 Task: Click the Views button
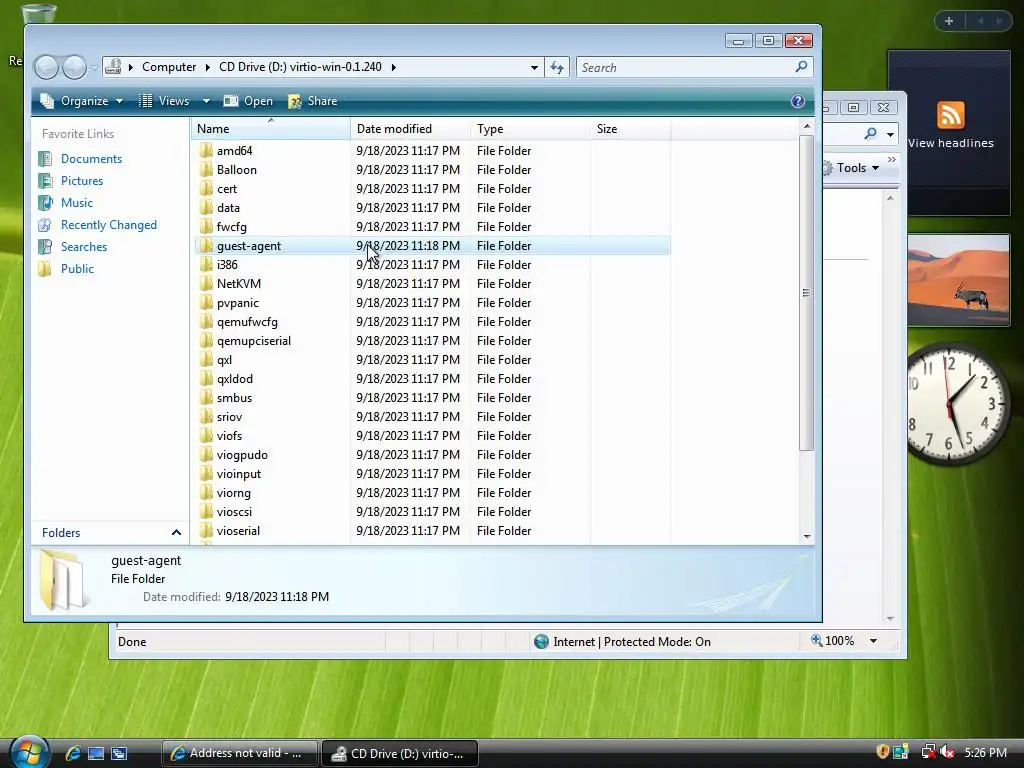tap(165, 101)
